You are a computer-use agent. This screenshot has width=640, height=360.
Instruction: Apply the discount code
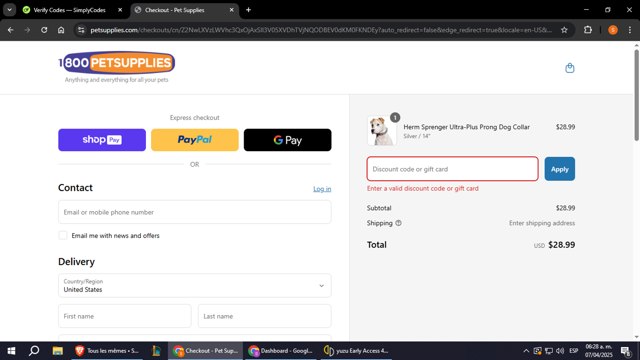pyautogui.click(x=560, y=169)
